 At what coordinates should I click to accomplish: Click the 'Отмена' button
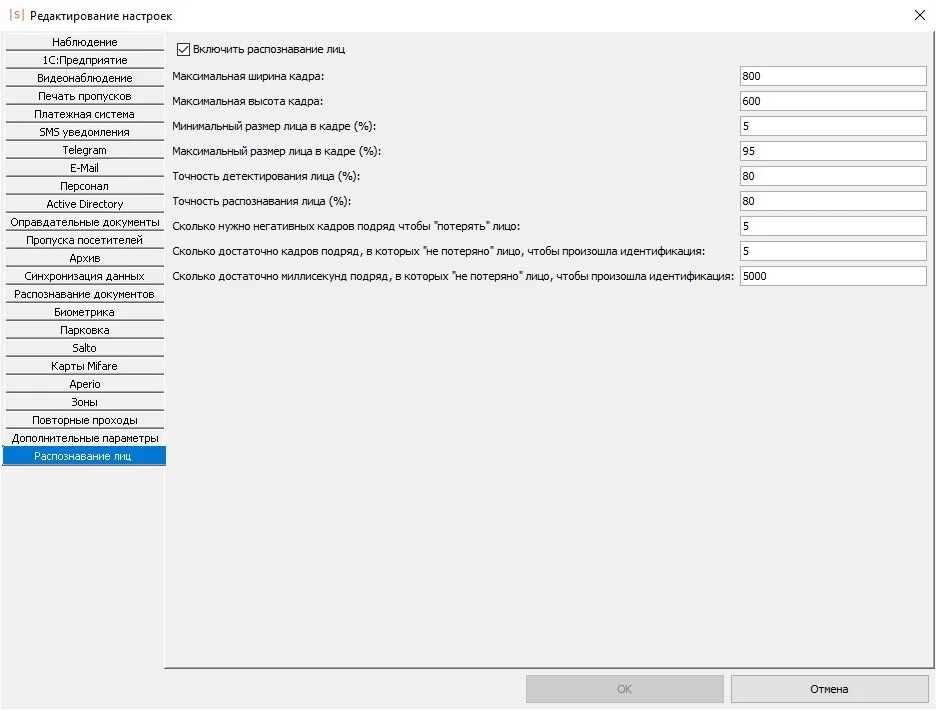tap(829, 689)
